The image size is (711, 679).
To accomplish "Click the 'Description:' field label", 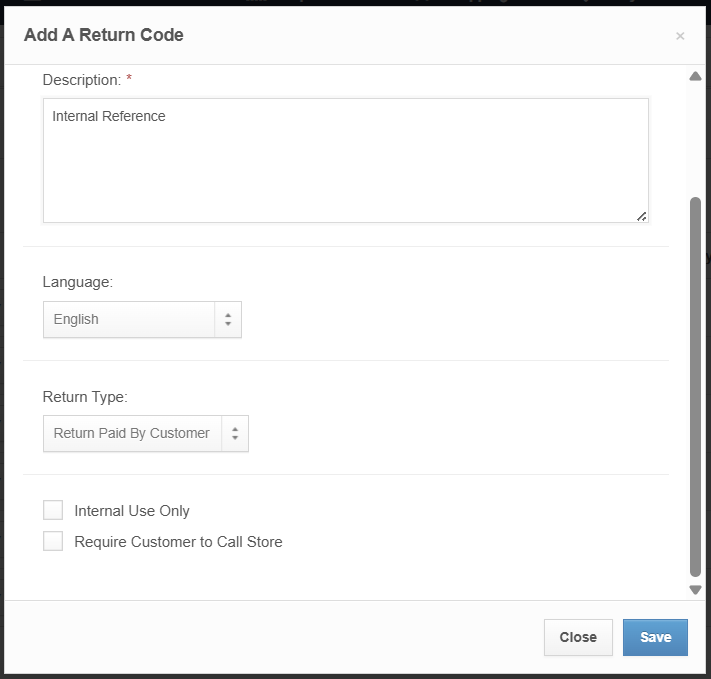I will 81,80.
